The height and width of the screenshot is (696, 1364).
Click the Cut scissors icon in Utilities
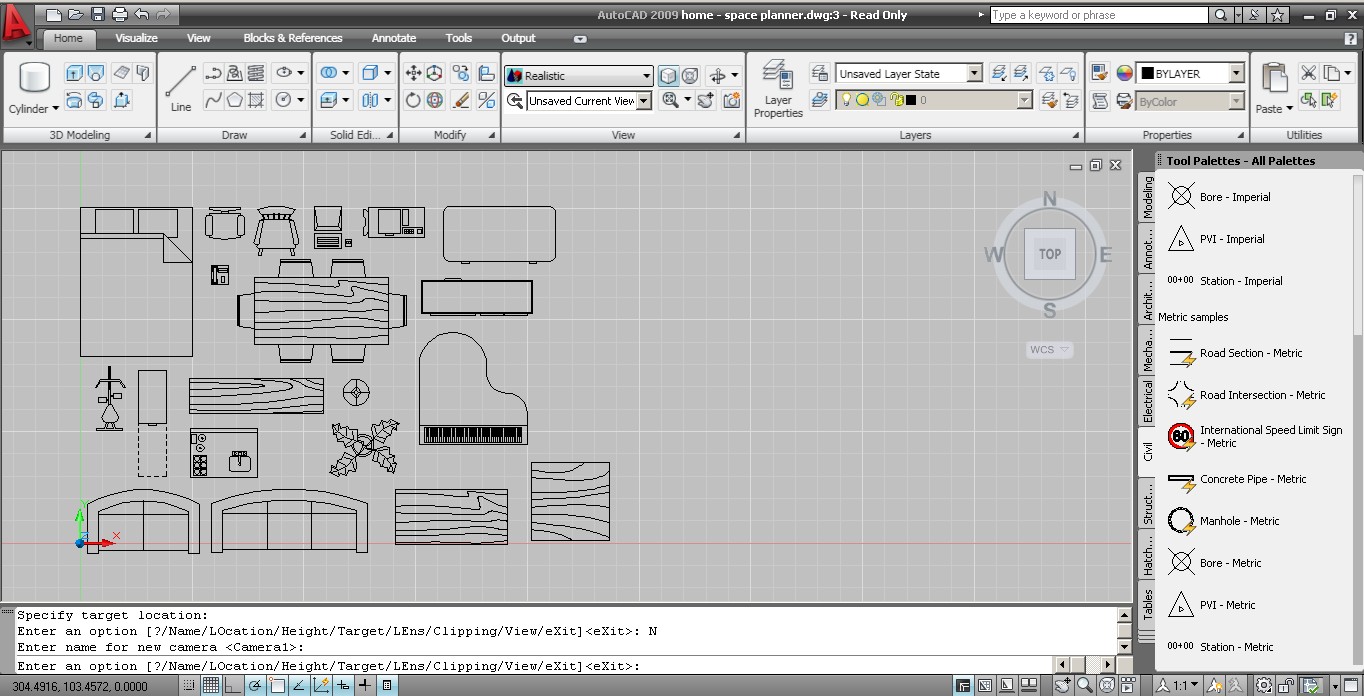coord(1308,74)
